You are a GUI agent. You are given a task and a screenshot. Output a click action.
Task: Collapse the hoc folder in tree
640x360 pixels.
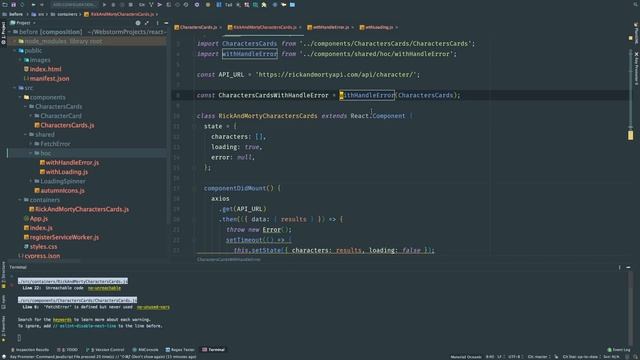31,153
